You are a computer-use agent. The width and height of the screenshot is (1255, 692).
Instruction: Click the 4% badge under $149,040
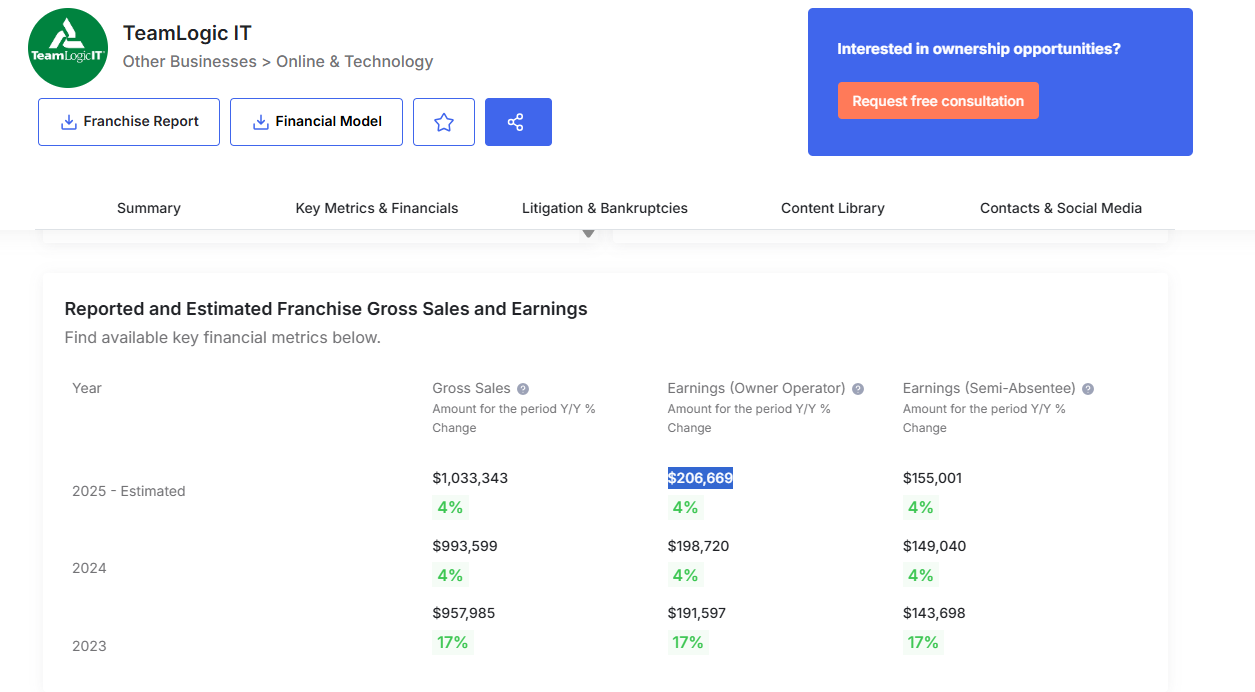coord(920,575)
